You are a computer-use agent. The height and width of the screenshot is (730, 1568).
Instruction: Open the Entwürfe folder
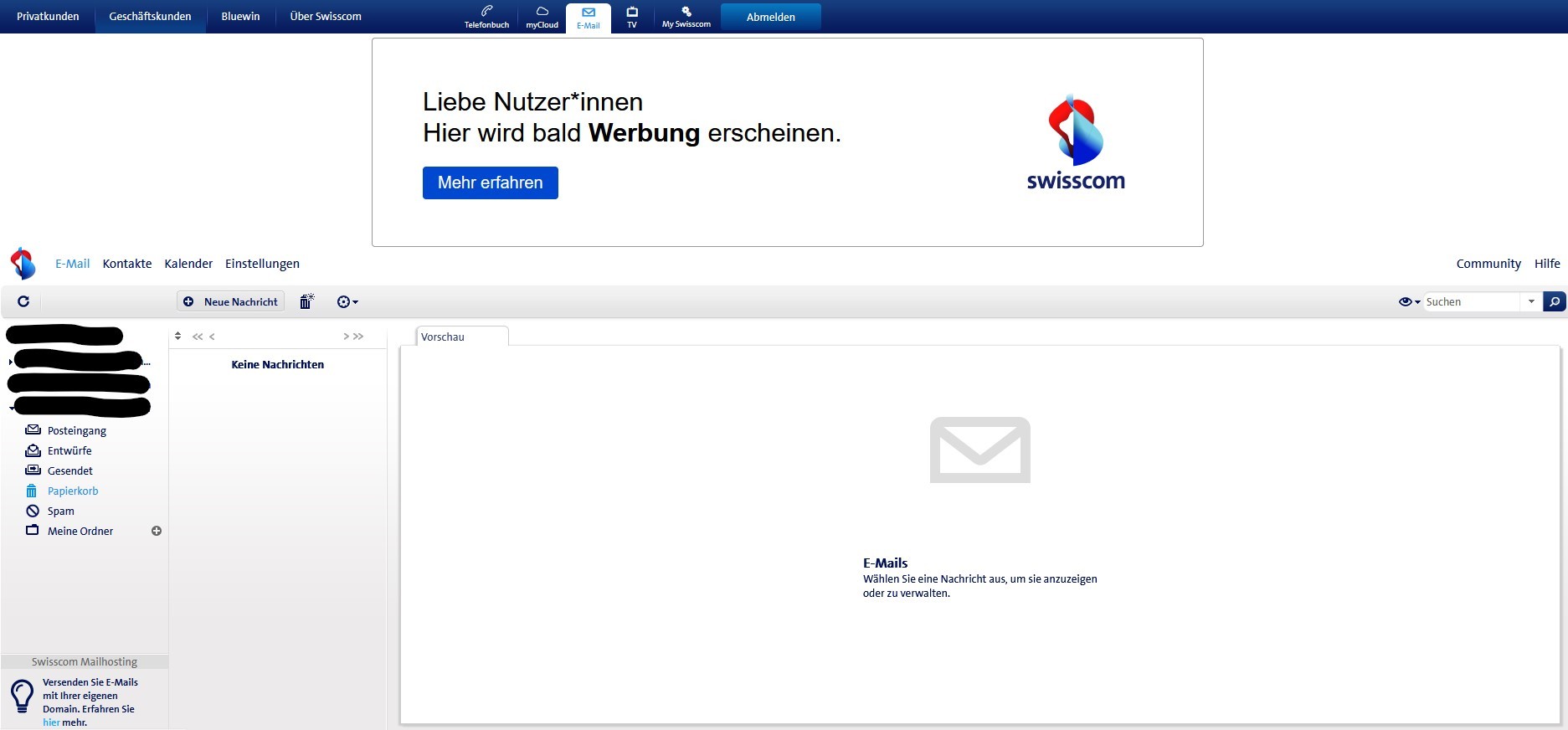(x=69, y=450)
